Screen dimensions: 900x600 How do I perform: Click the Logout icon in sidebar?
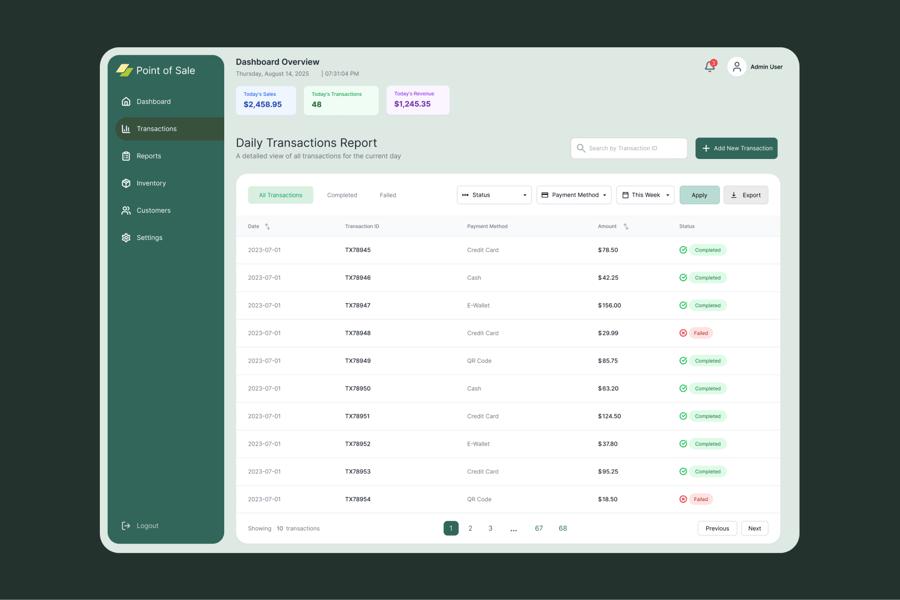click(x=126, y=526)
